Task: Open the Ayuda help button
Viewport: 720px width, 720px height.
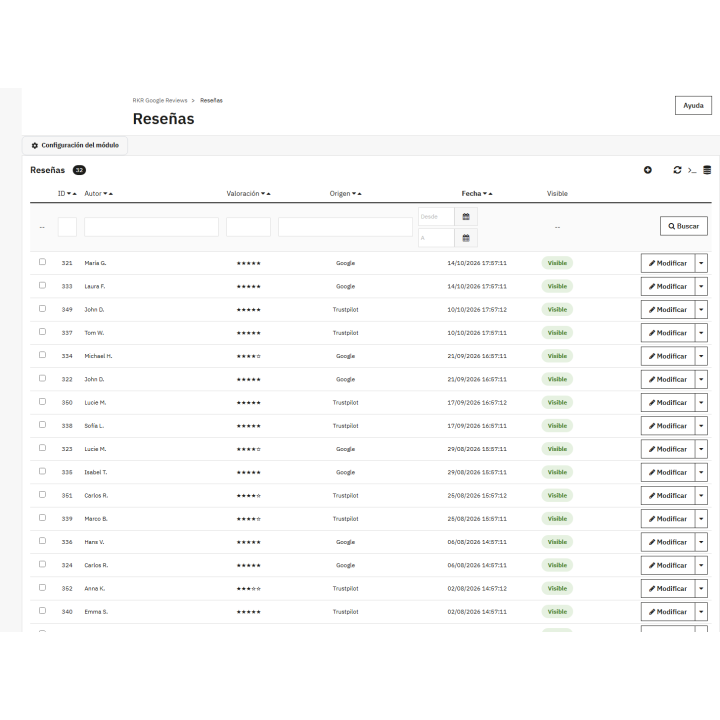Action: tap(693, 106)
